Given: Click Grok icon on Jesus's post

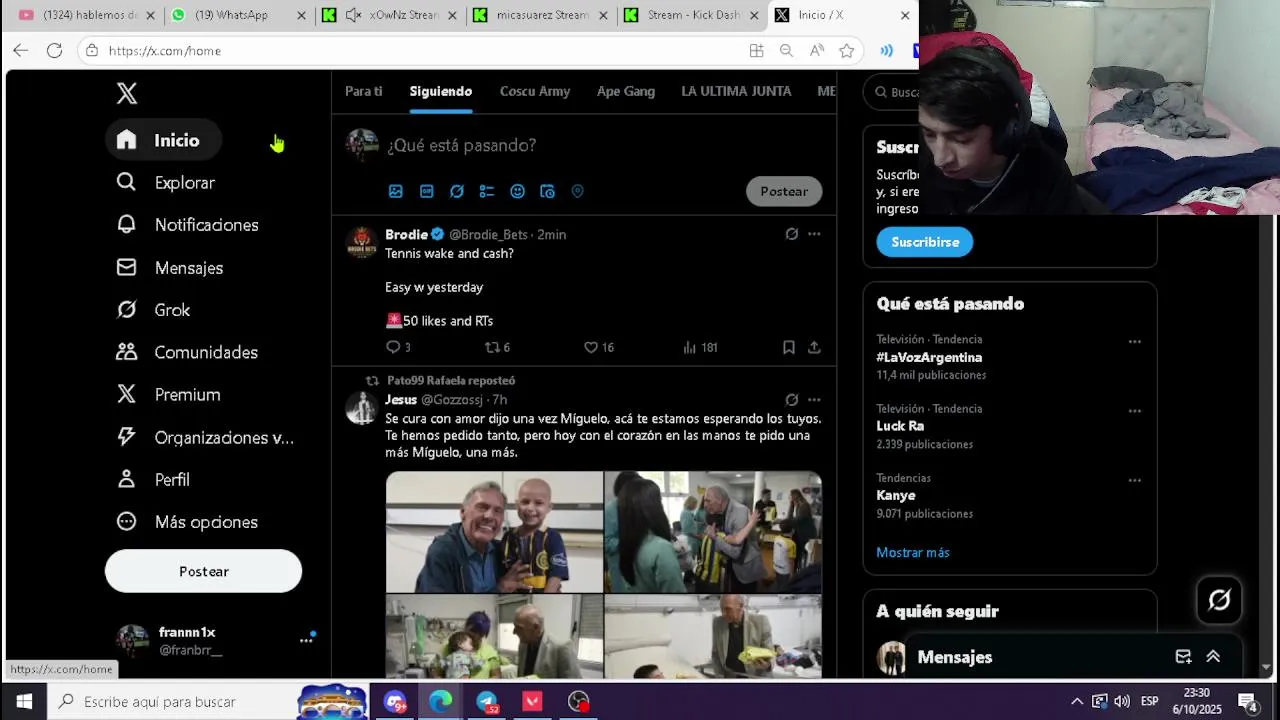Looking at the screenshot, I should pyautogui.click(x=791, y=400).
